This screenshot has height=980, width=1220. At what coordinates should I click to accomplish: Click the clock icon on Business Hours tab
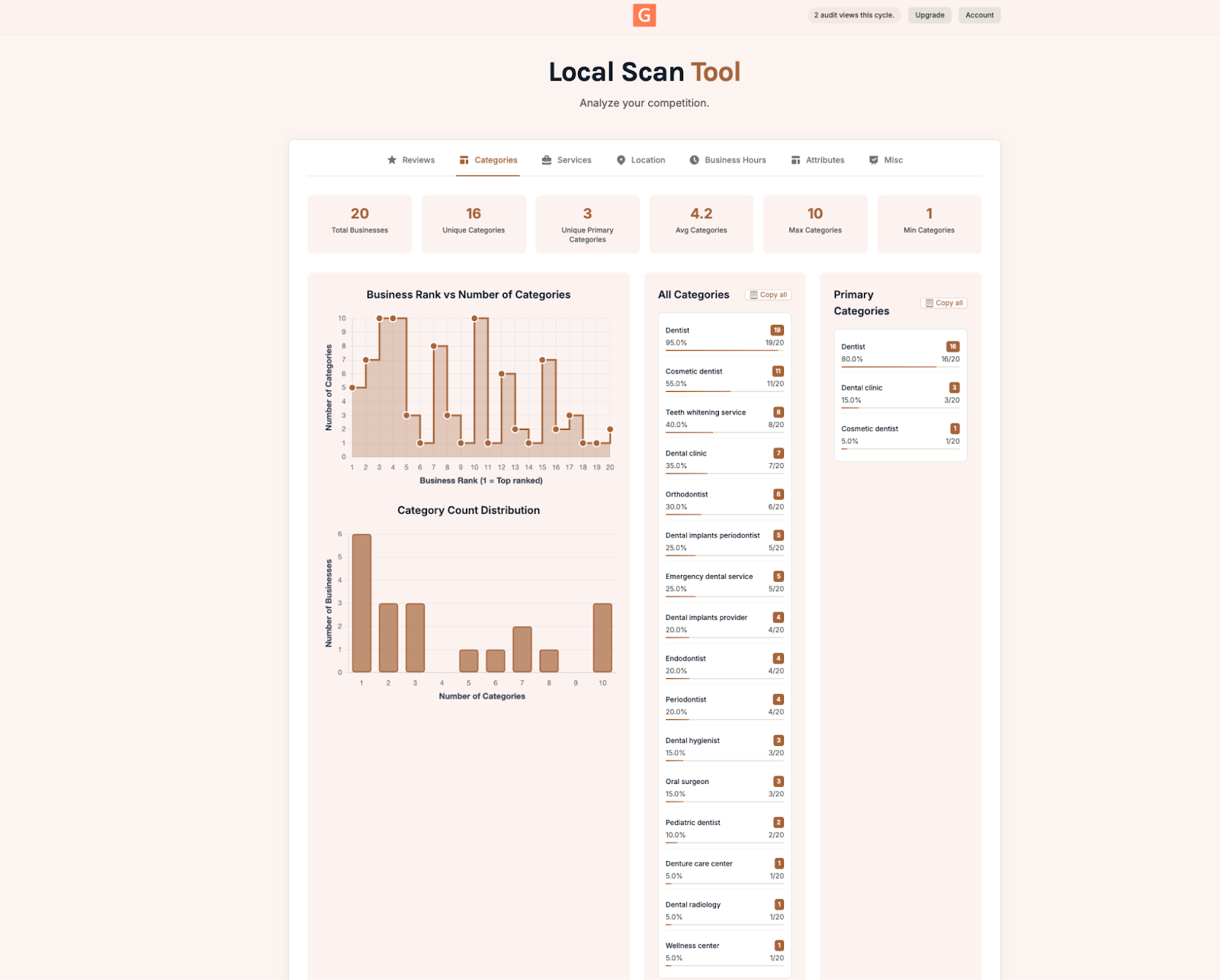click(694, 160)
